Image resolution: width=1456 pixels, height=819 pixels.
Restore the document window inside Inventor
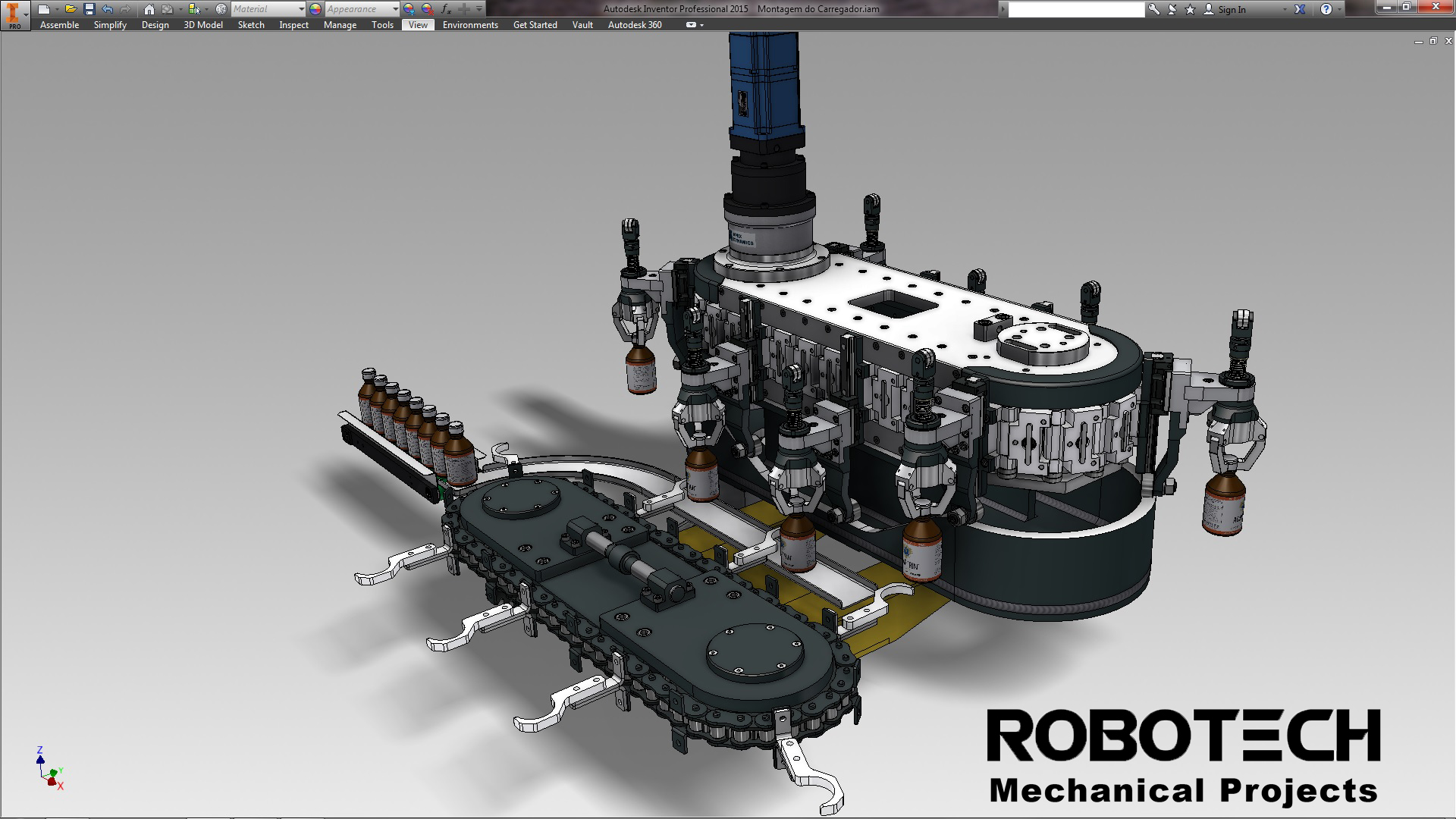[x=1432, y=42]
